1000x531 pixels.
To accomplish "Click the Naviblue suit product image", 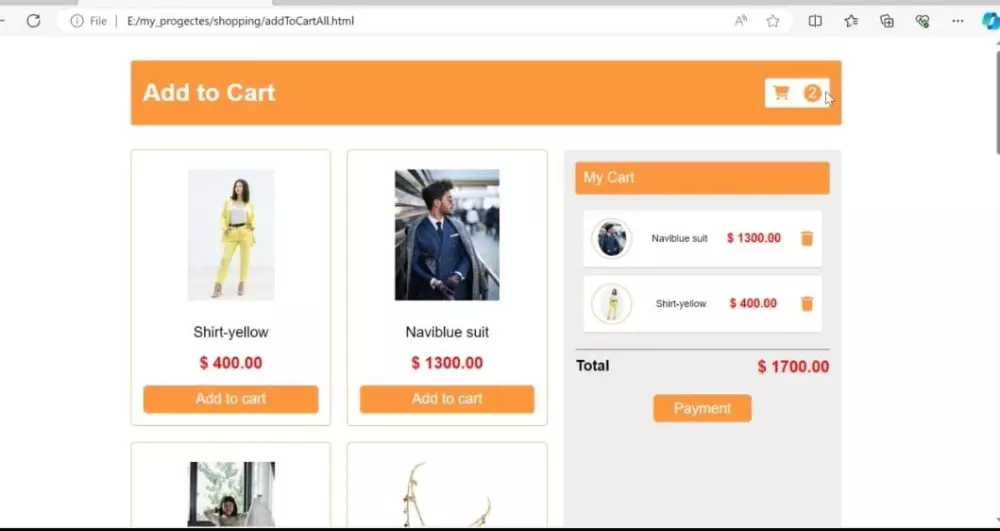I will pos(447,235).
